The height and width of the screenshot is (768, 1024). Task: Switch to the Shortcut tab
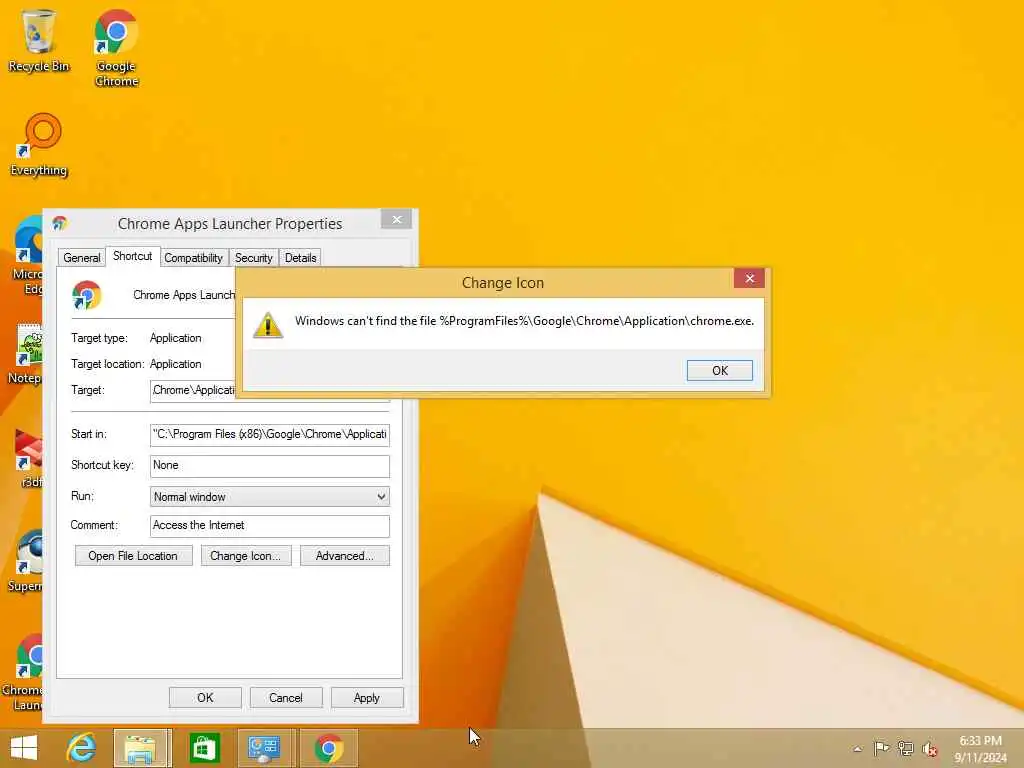click(133, 256)
